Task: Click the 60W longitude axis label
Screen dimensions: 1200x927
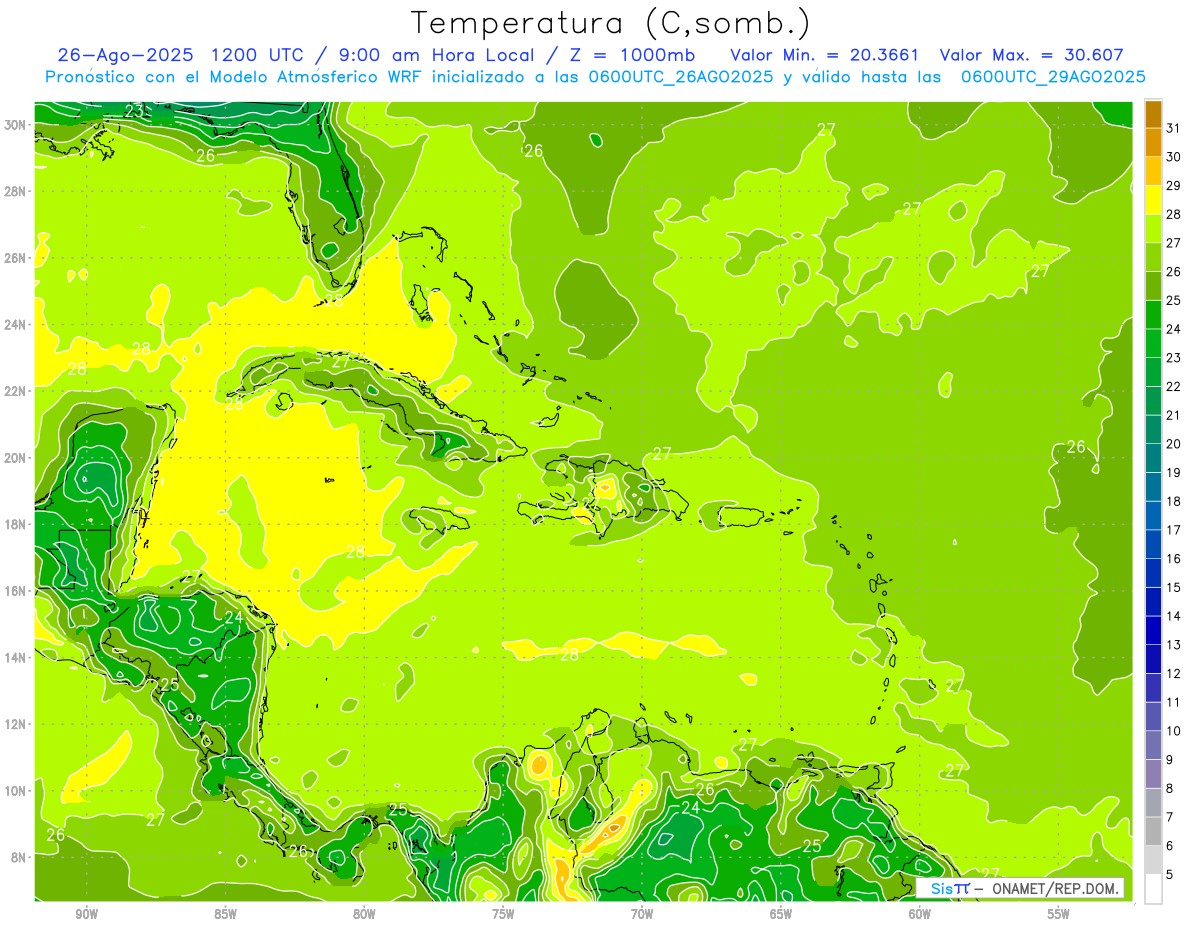Action: (x=920, y=914)
